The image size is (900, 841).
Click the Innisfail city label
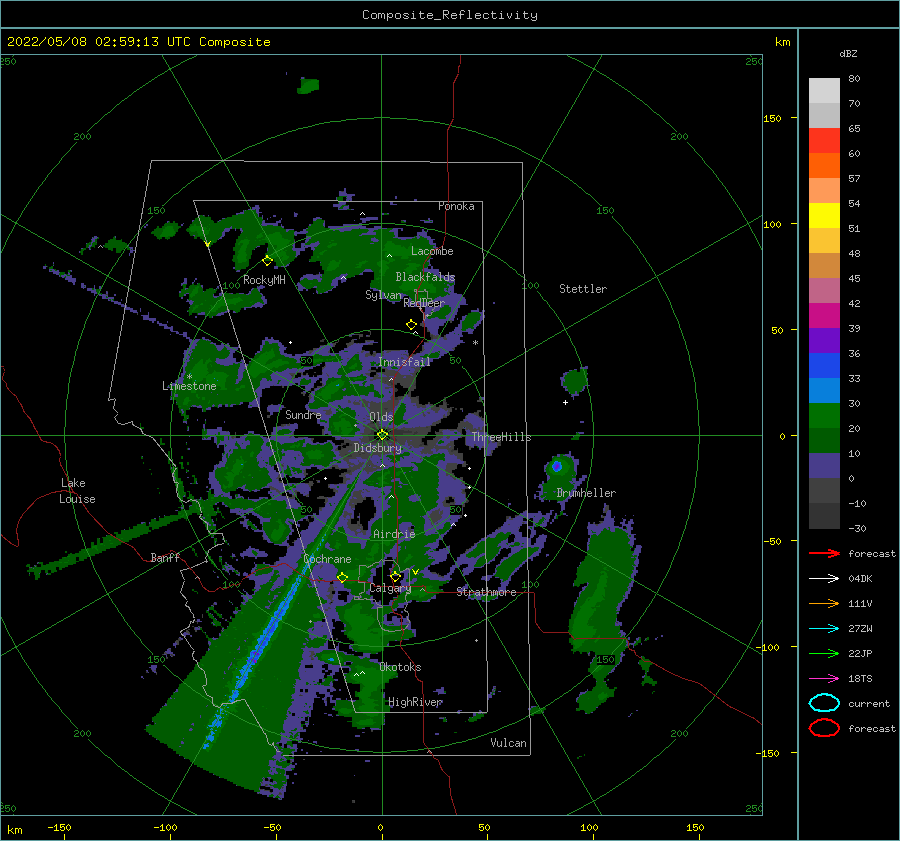pyautogui.click(x=404, y=362)
